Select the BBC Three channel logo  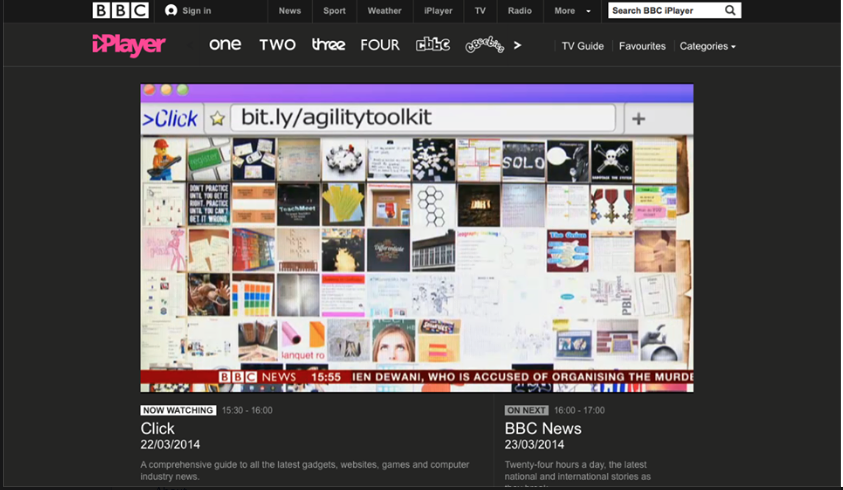tap(328, 45)
